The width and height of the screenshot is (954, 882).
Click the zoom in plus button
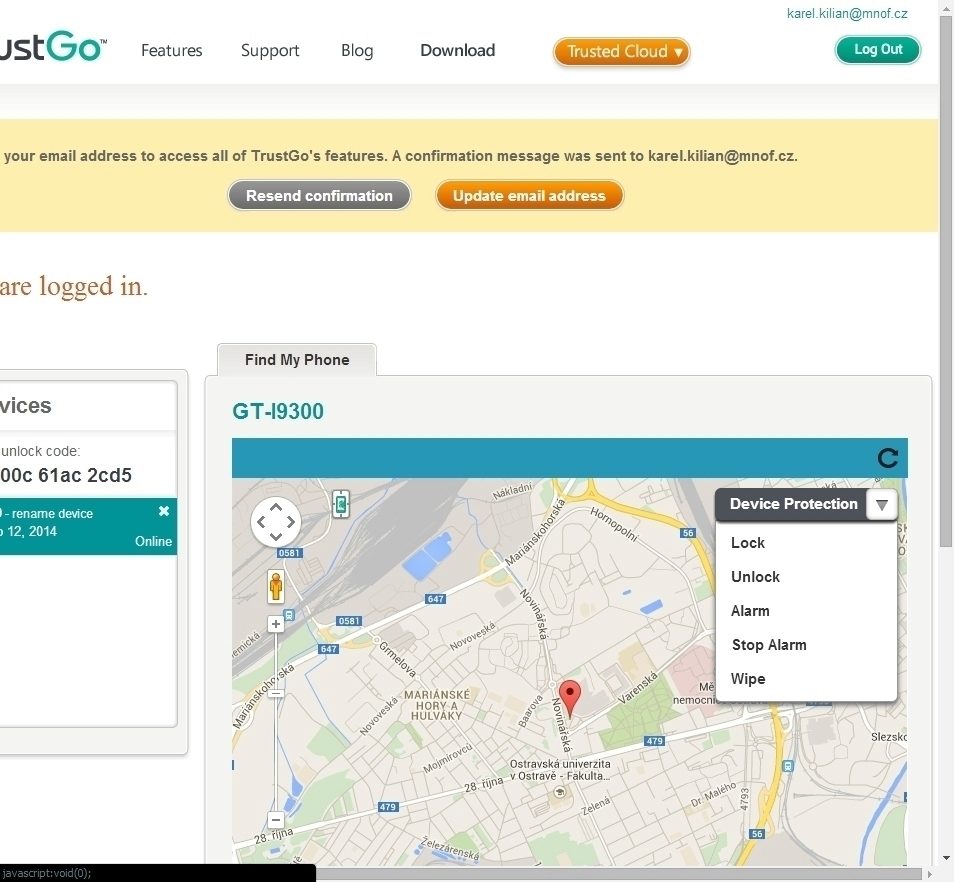pos(276,624)
